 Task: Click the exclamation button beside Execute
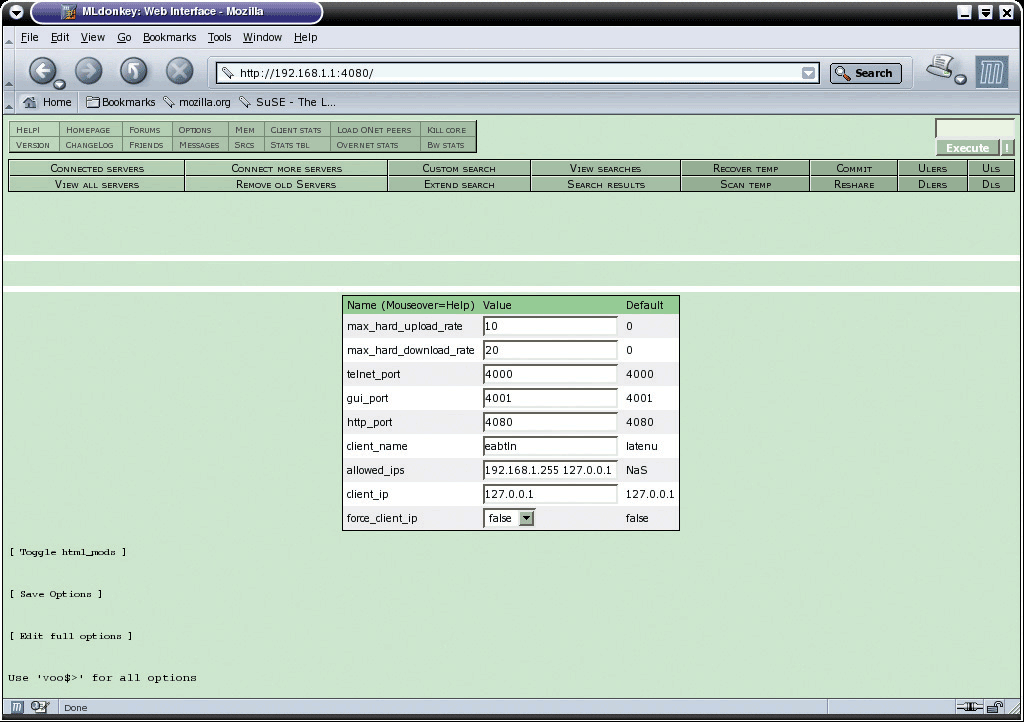[1007, 148]
